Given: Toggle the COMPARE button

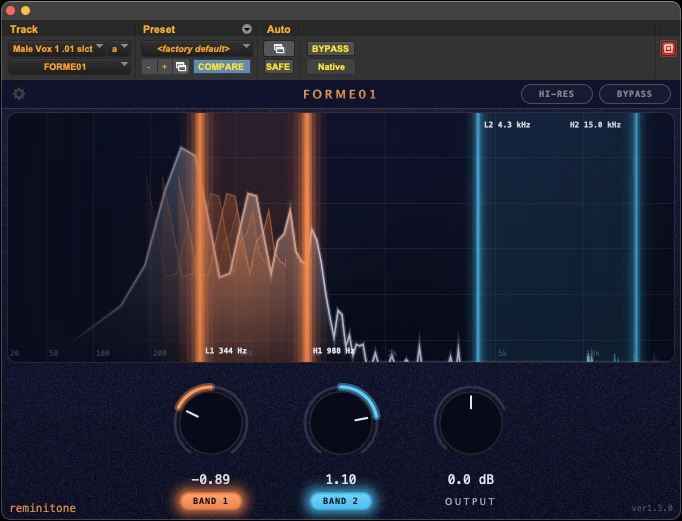Looking at the screenshot, I should pyautogui.click(x=221, y=67).
